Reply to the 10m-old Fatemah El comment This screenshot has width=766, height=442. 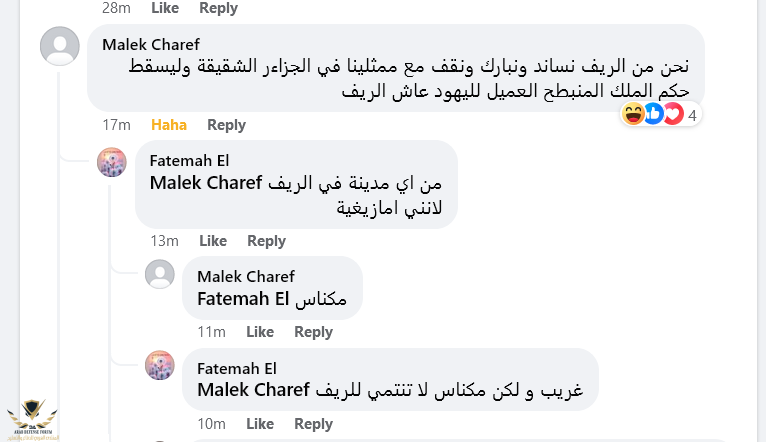313,424
